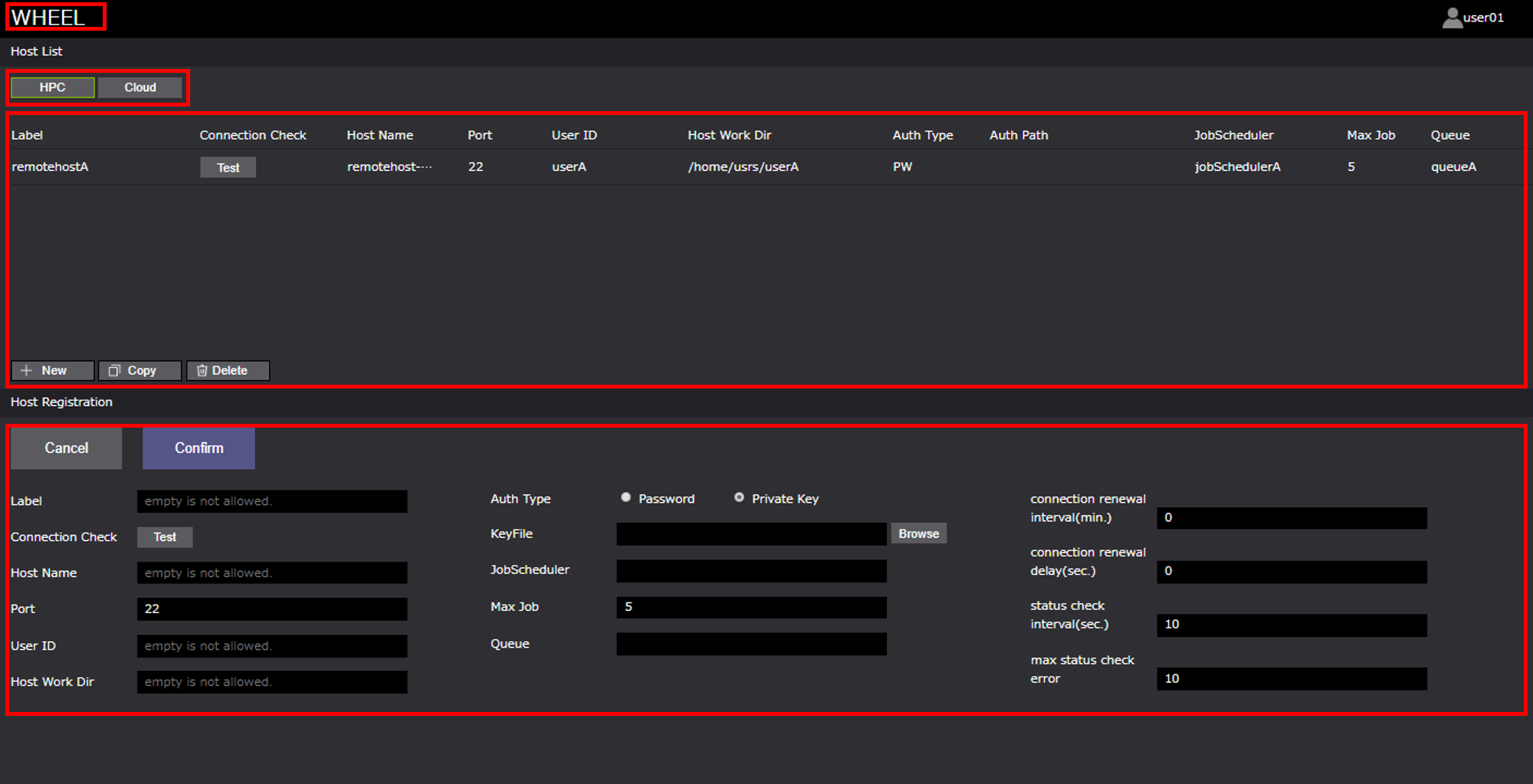This screenshot has height=784, width=1533.
Task: Select Private Key auth type radio button
Action: point(739,497)
